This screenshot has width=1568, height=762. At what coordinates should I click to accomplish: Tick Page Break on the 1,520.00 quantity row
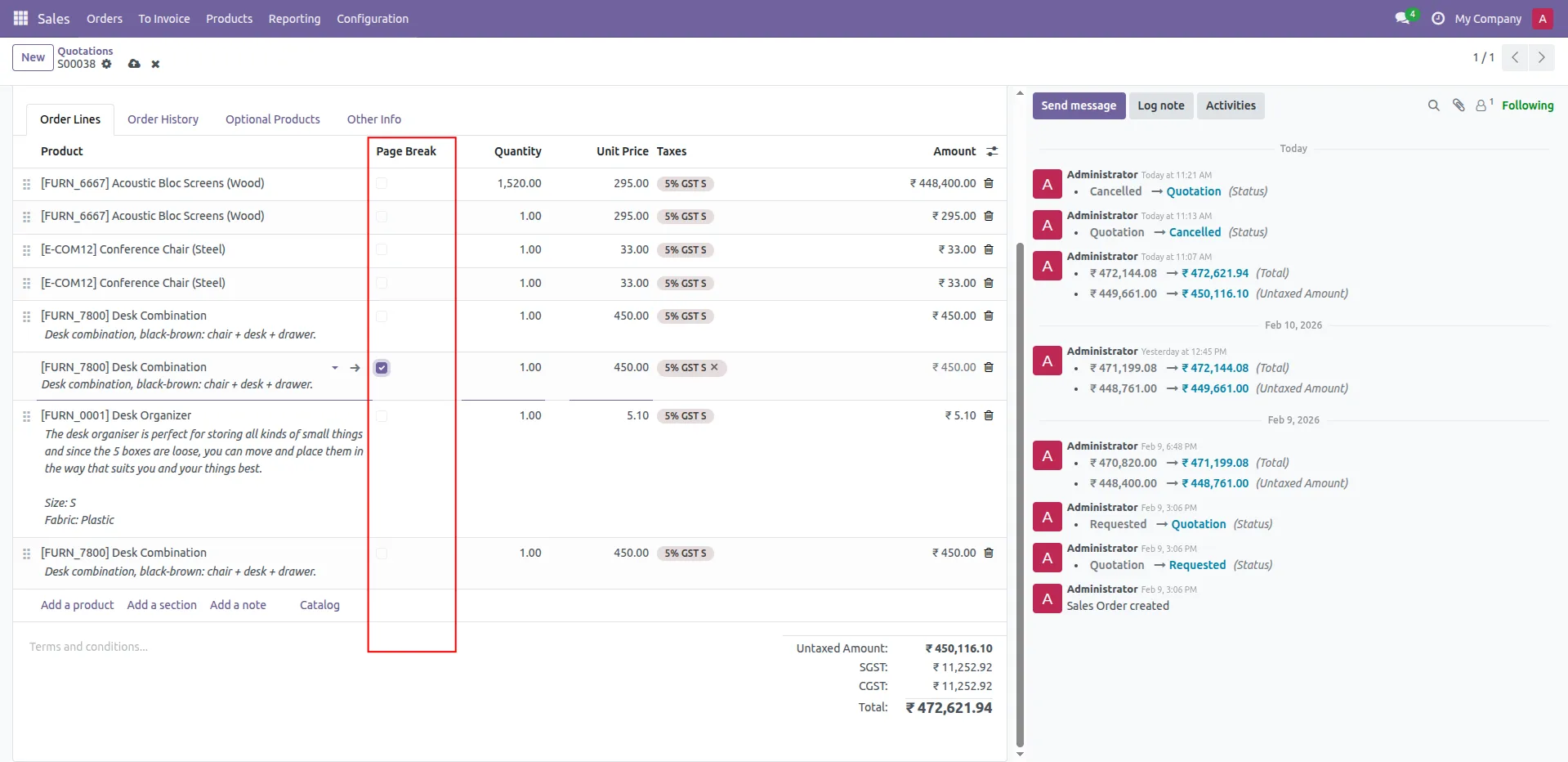point(382,184)
